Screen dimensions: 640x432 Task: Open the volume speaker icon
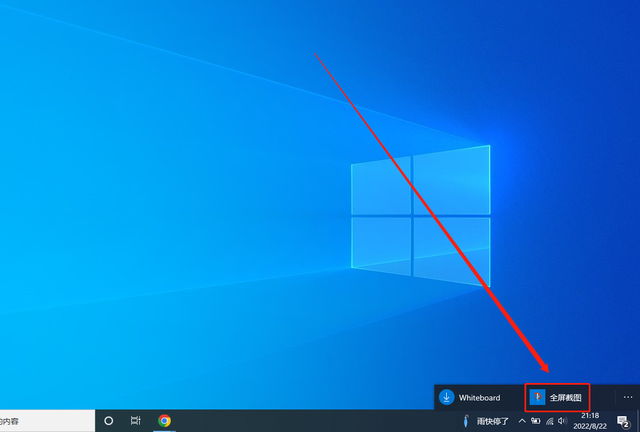click(562, 421)
